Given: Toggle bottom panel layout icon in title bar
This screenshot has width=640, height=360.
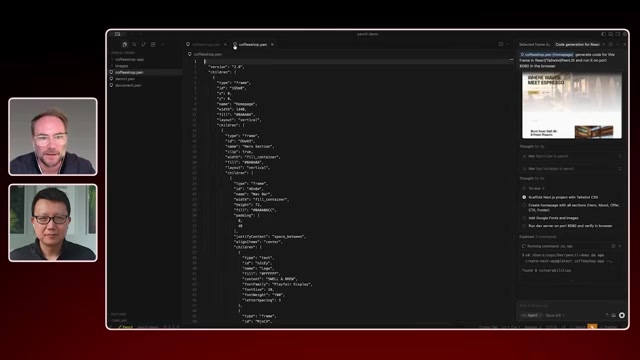Looking at the screenshot, I should [611, 34].
